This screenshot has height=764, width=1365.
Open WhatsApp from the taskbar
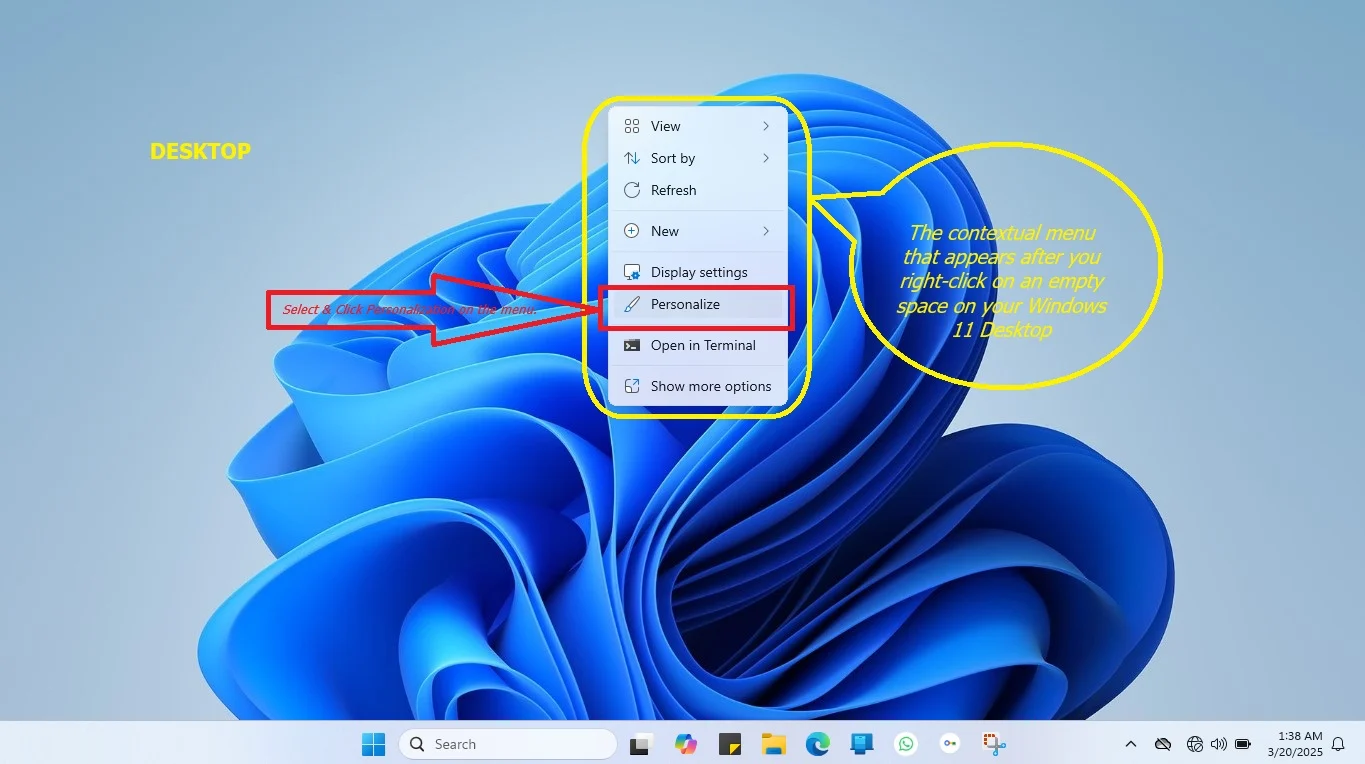(906, 744)
